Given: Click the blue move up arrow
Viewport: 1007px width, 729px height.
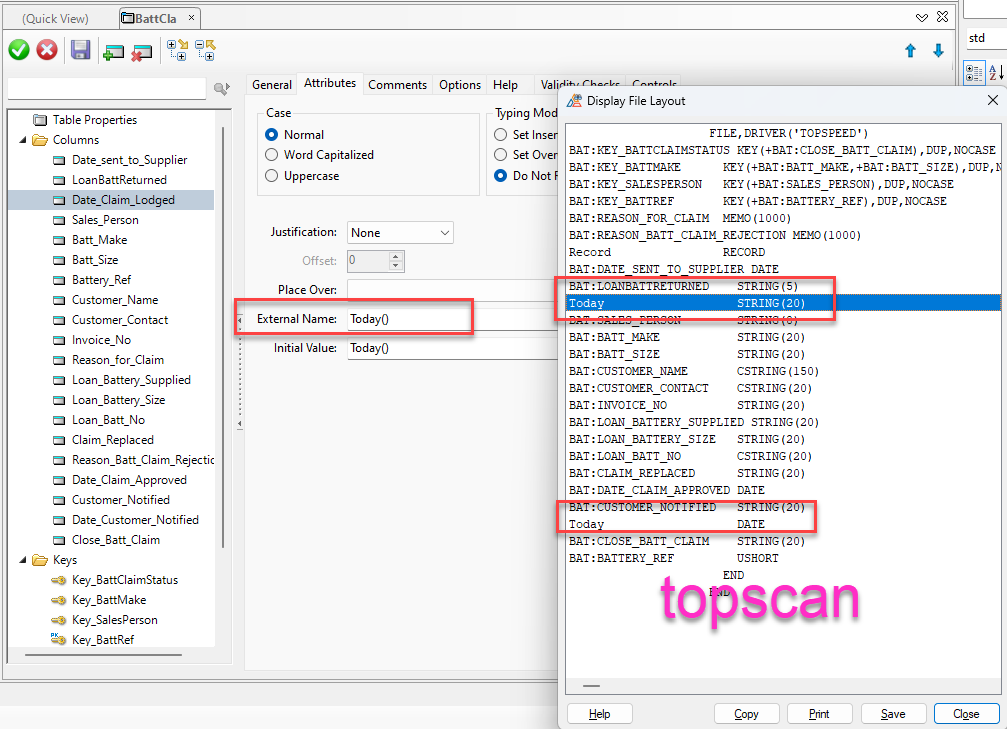Looking at the screenshot, I should (x=910, y=51).
